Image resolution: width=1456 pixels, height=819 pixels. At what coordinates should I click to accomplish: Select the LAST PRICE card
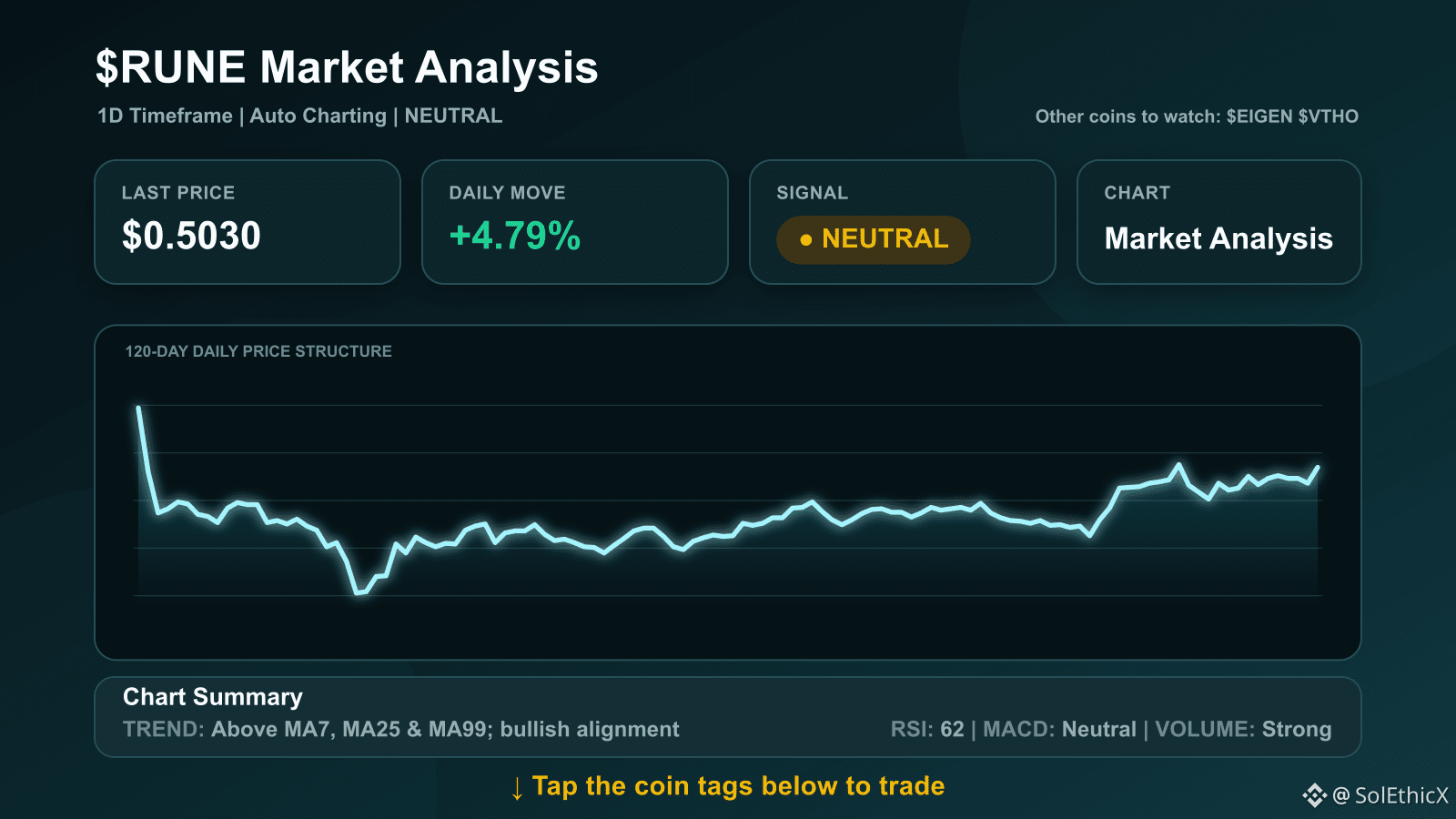click(x=248, y=222)
